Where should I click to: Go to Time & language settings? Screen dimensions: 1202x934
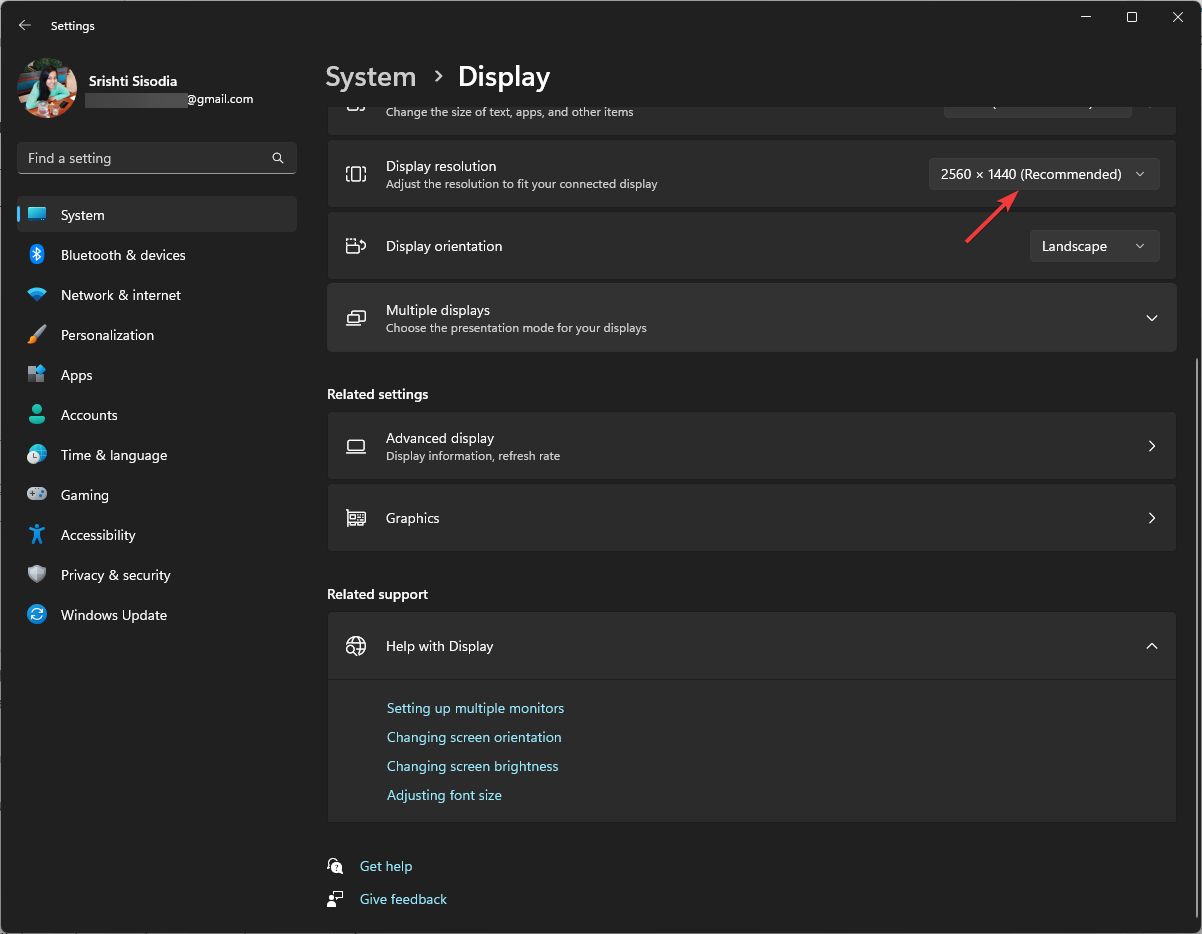[114, 455]
